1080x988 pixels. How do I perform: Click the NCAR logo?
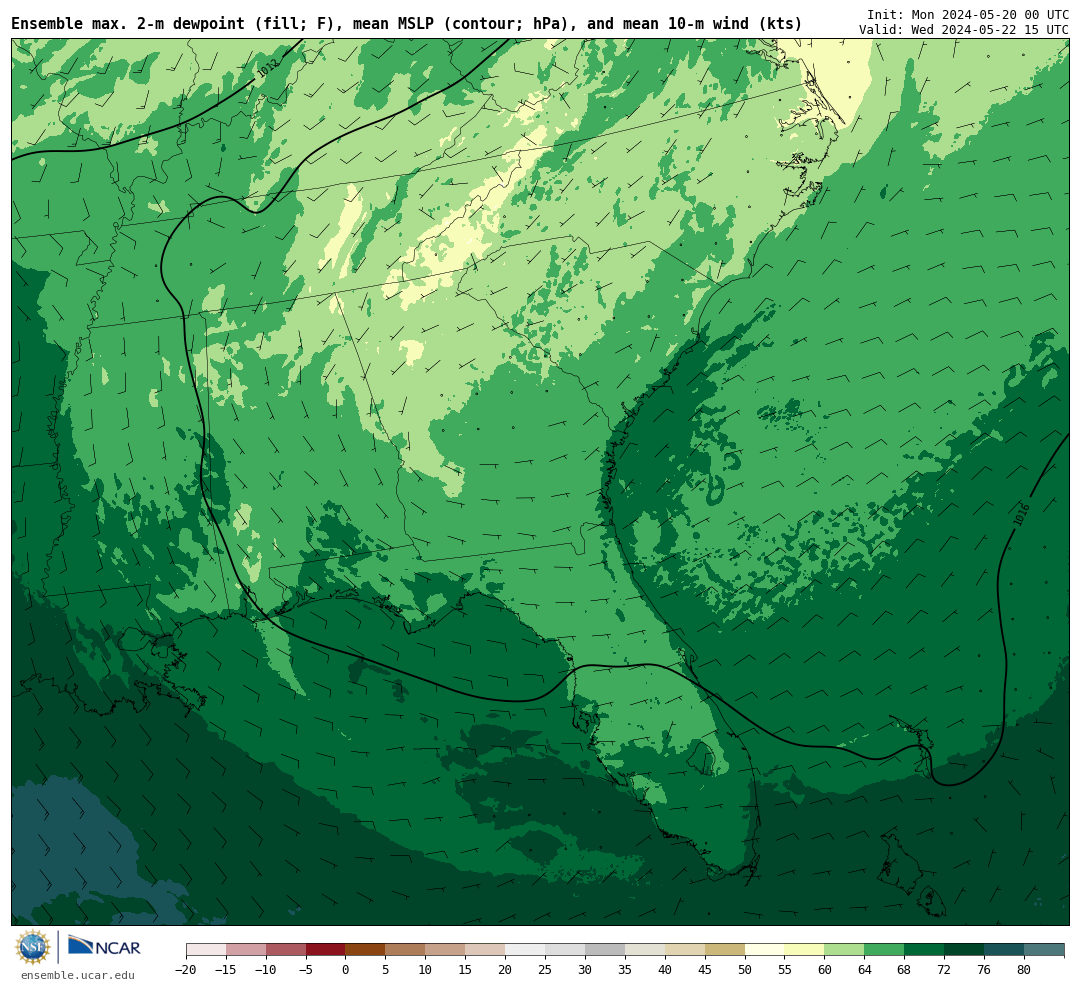coord(105,947)
